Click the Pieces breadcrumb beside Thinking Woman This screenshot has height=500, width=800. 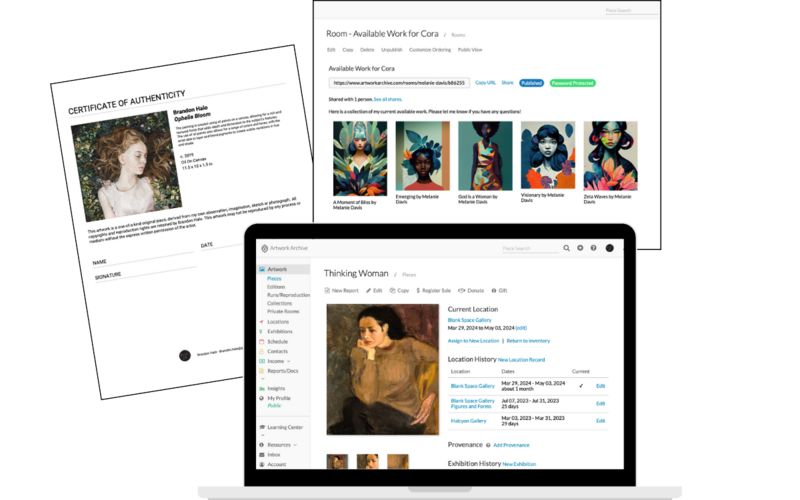tap(409, 274)
